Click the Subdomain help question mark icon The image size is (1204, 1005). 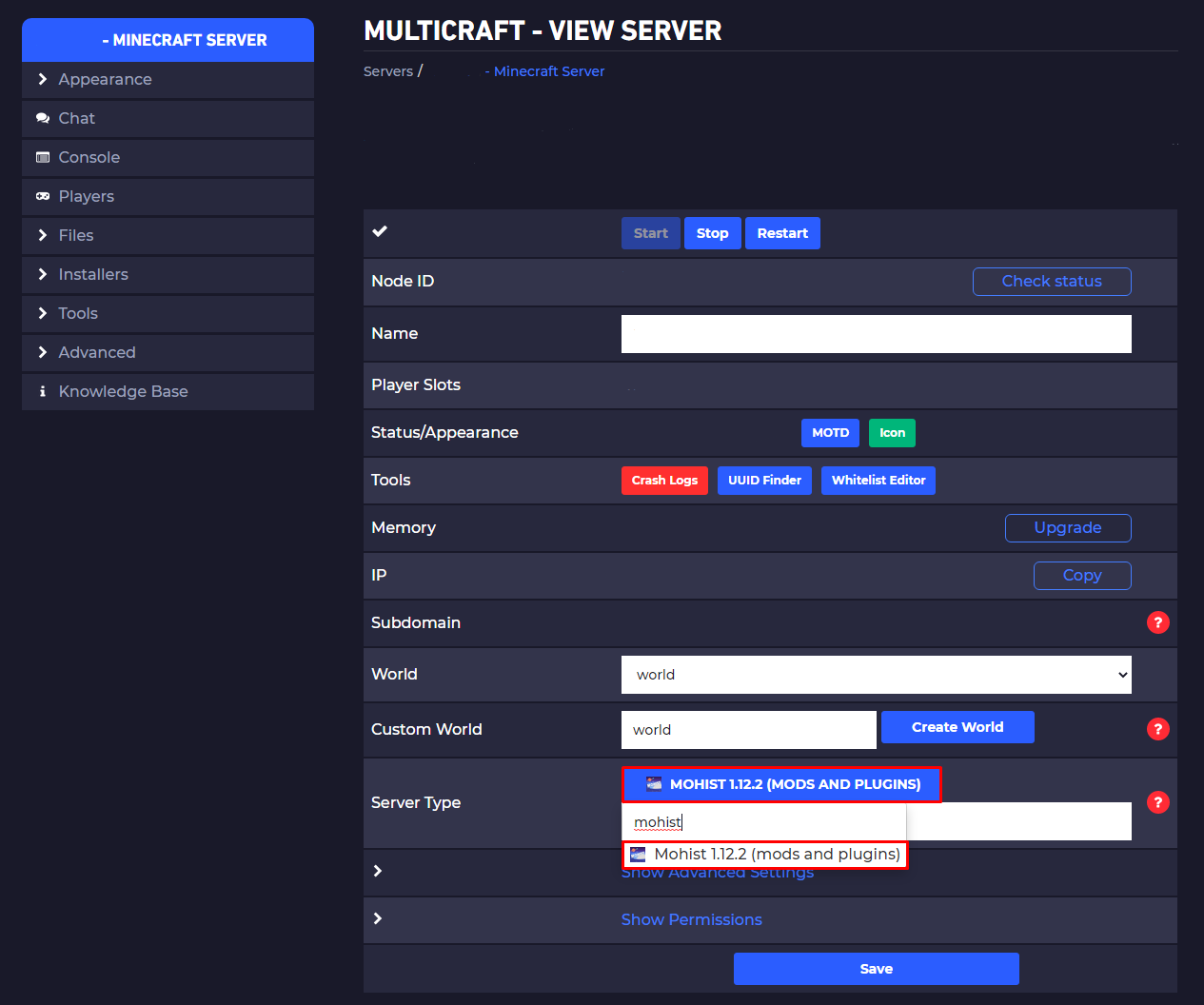pos(1157,622)
